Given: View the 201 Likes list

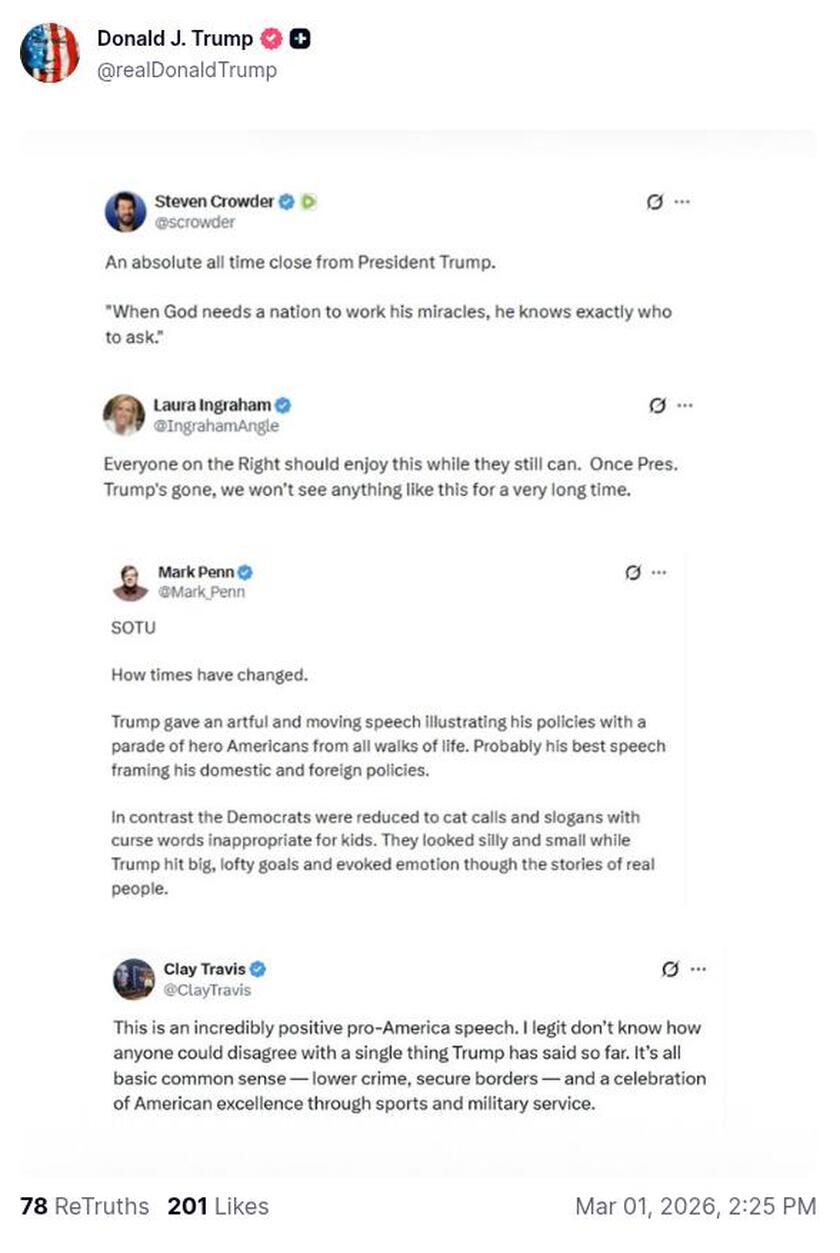Looking at the screenshot, I should point(218,1206).
